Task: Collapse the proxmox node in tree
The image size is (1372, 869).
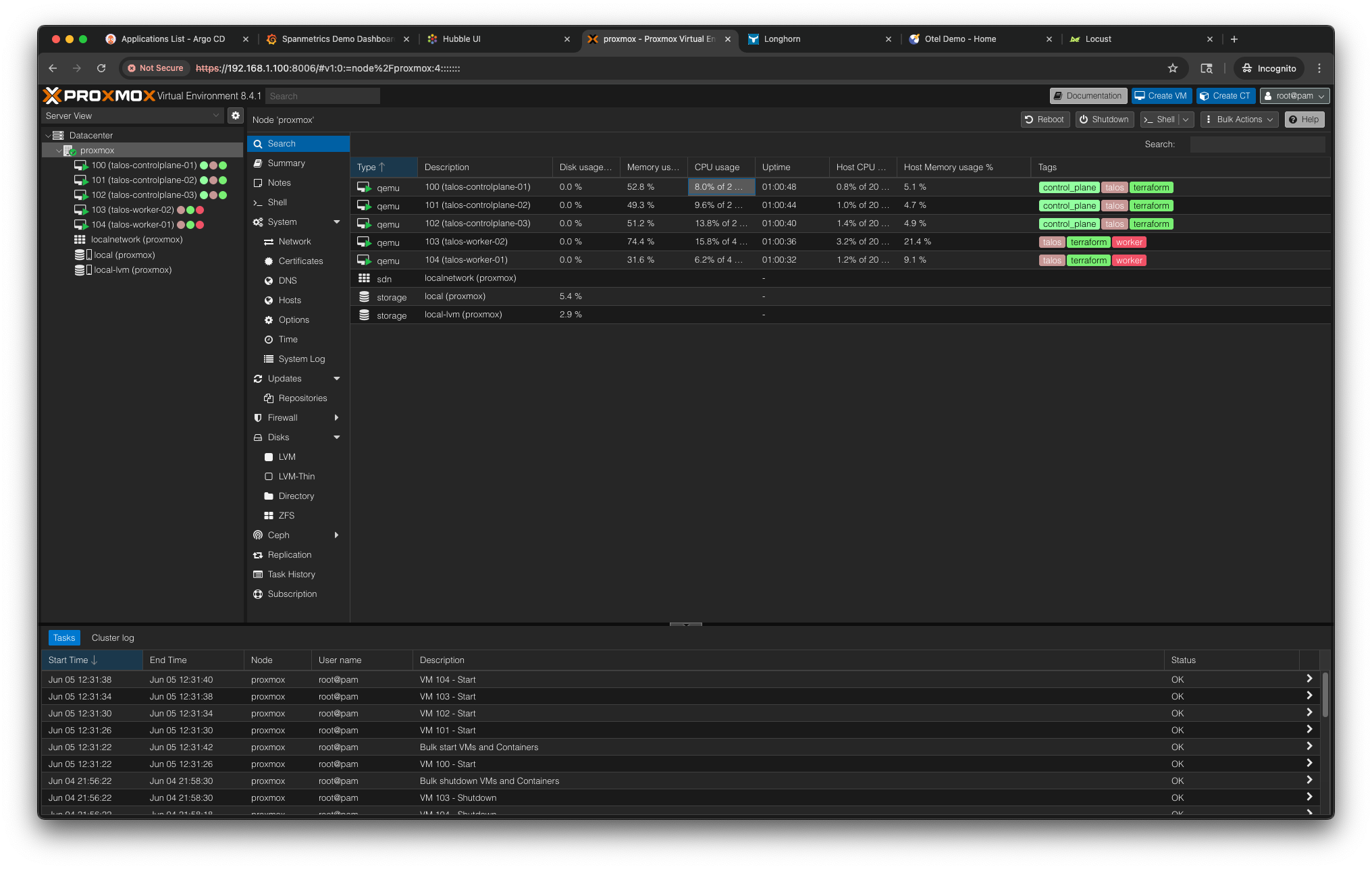Action: pos(59,151)
